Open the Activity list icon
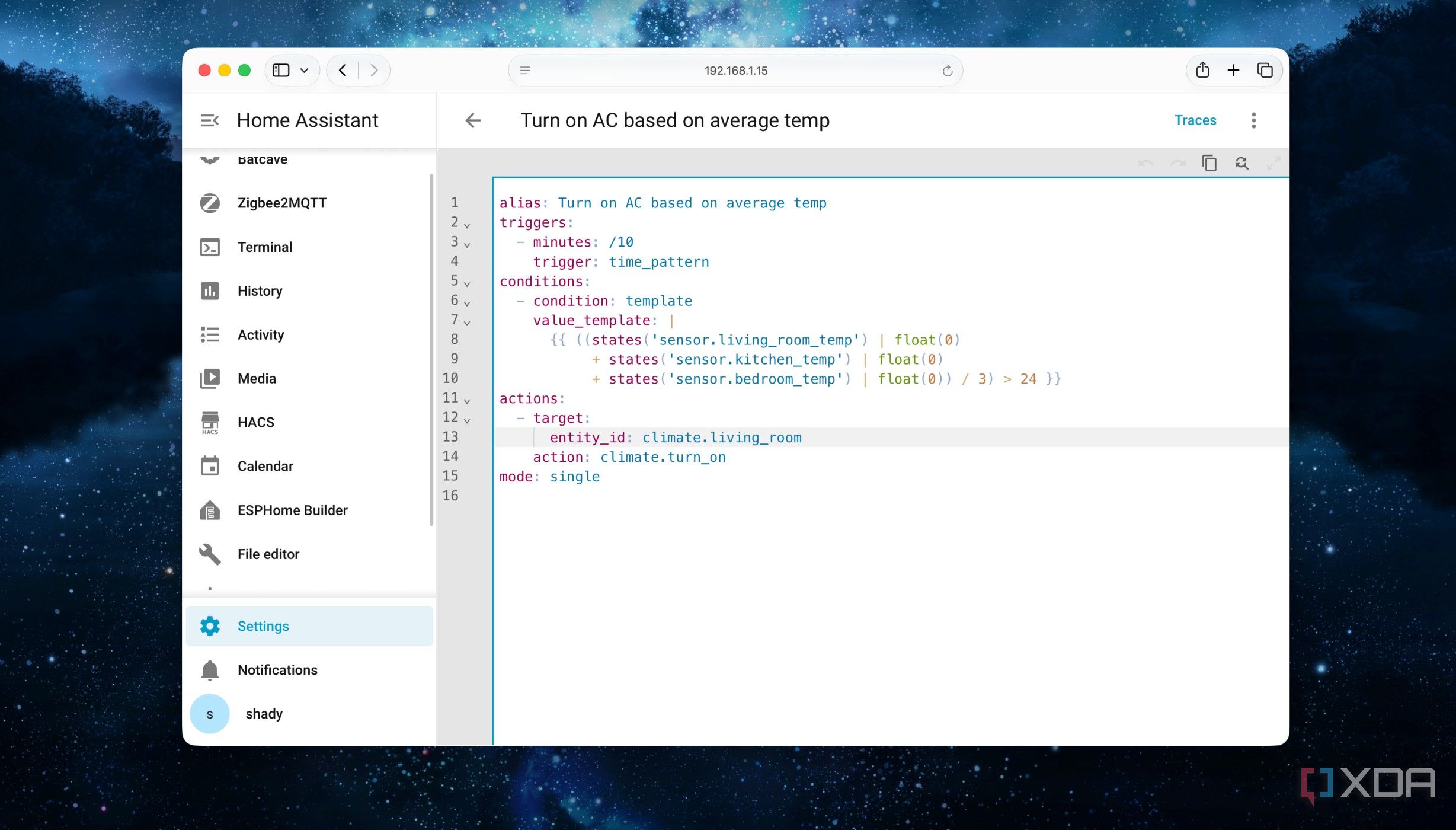Screen dimensions: 1456x830 (210, 334)
